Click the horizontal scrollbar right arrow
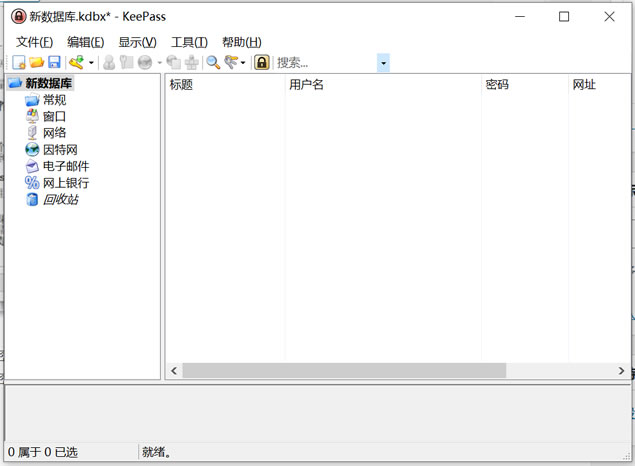 [x=621, y=371]
